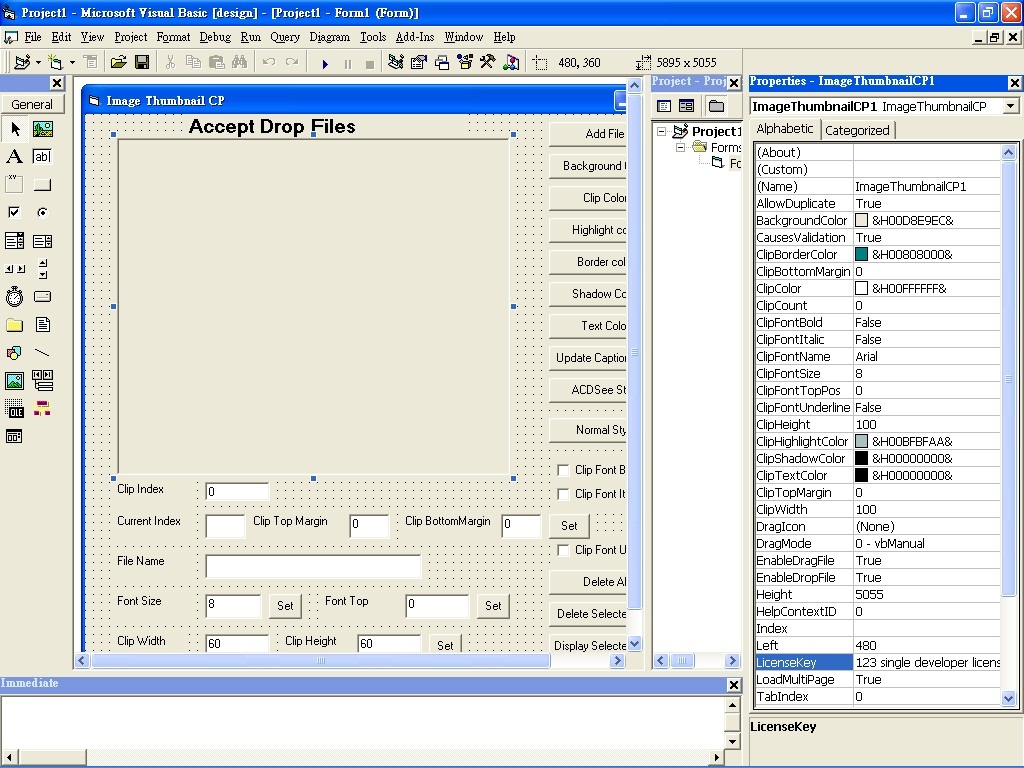Collapse the Project1 tree node
Viewport: 1024px width, 768px height.
(x=661, y=131)
